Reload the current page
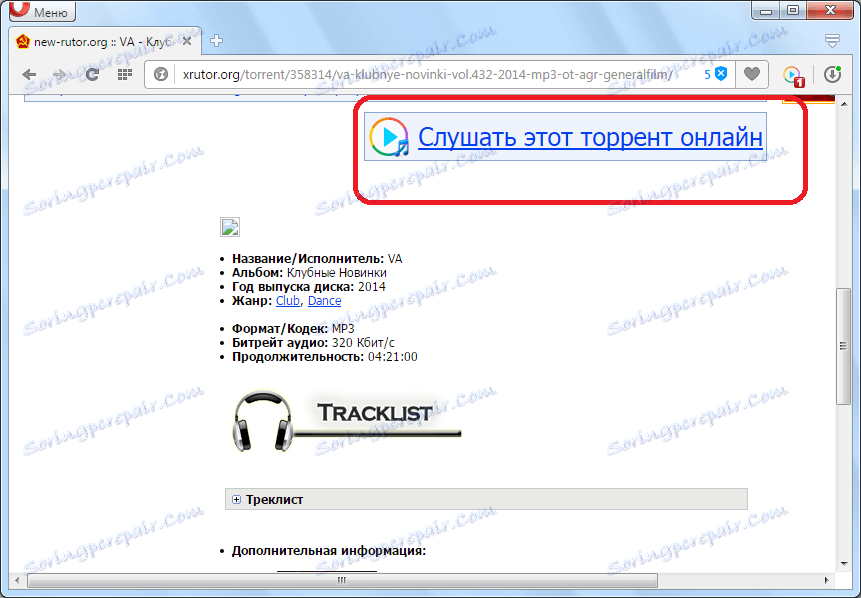The image size is (861, 598). pyautogui.click(x=92, y=75)
